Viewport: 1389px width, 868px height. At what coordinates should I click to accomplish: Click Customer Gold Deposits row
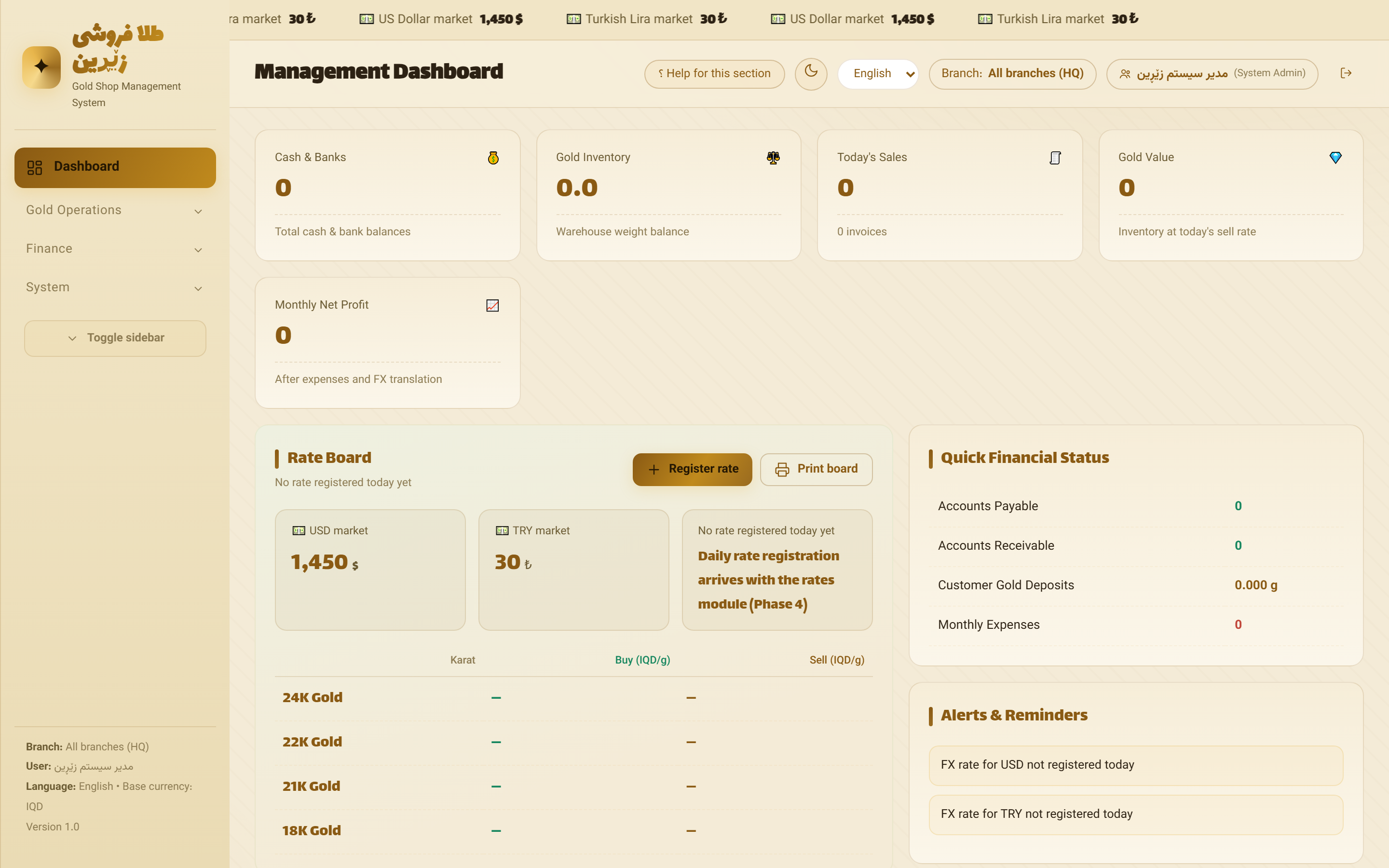(1136, 585)
